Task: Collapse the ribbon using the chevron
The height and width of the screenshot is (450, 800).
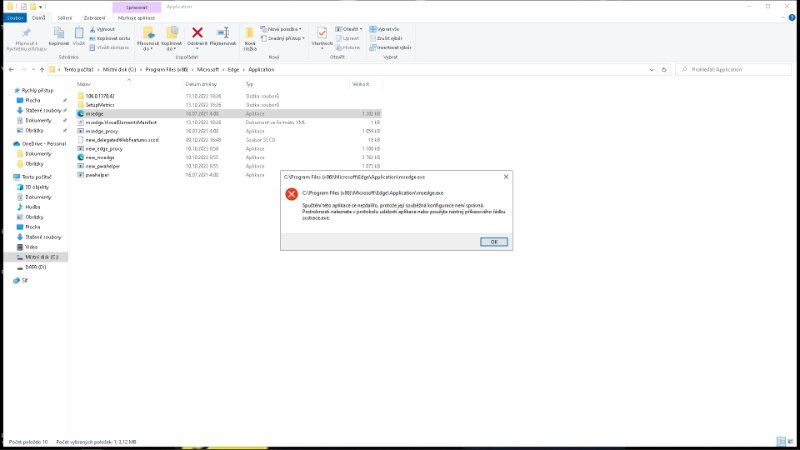Action: pos(783,18)
